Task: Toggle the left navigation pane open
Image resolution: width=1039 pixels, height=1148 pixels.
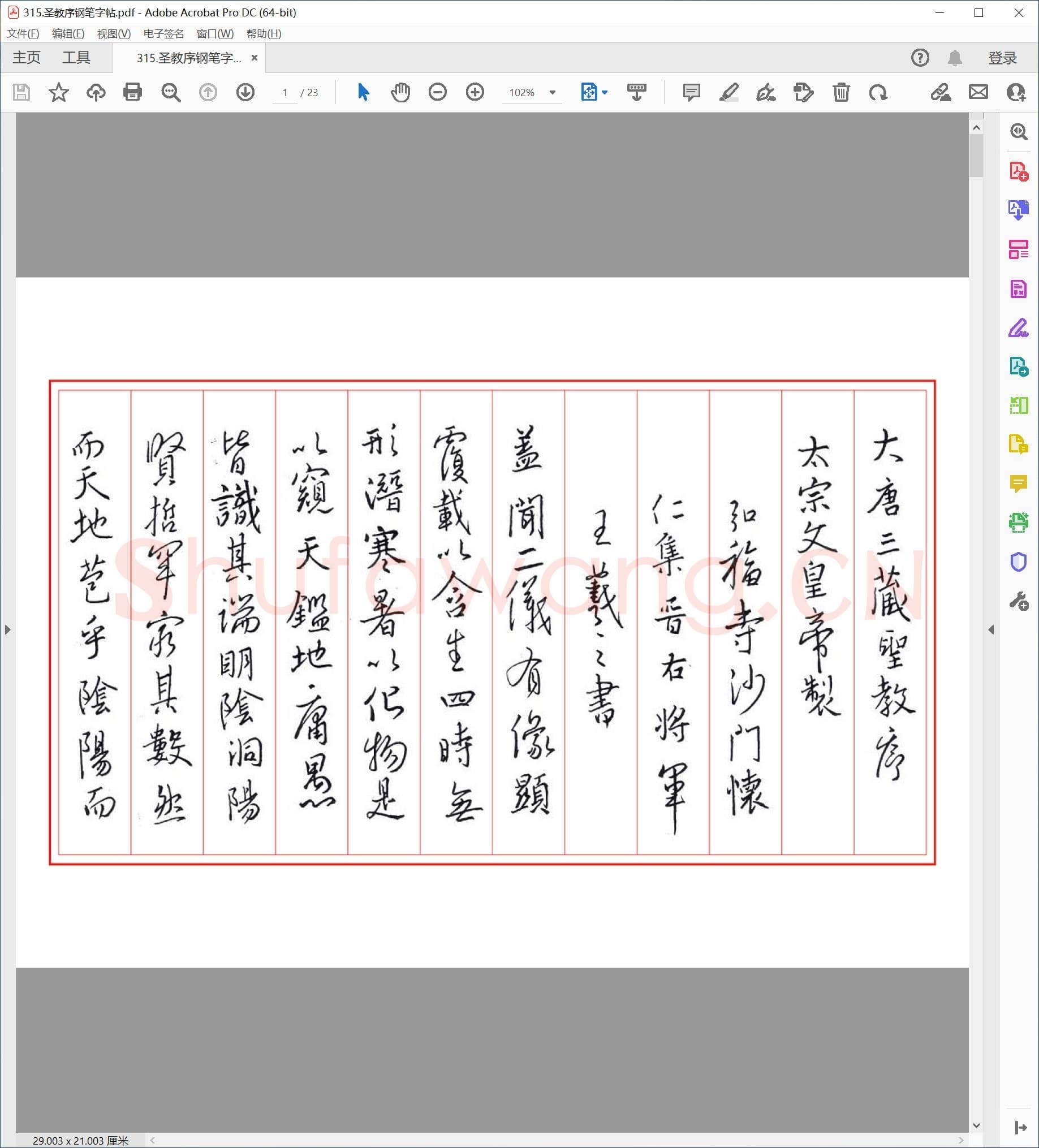Action: point(7,630)
